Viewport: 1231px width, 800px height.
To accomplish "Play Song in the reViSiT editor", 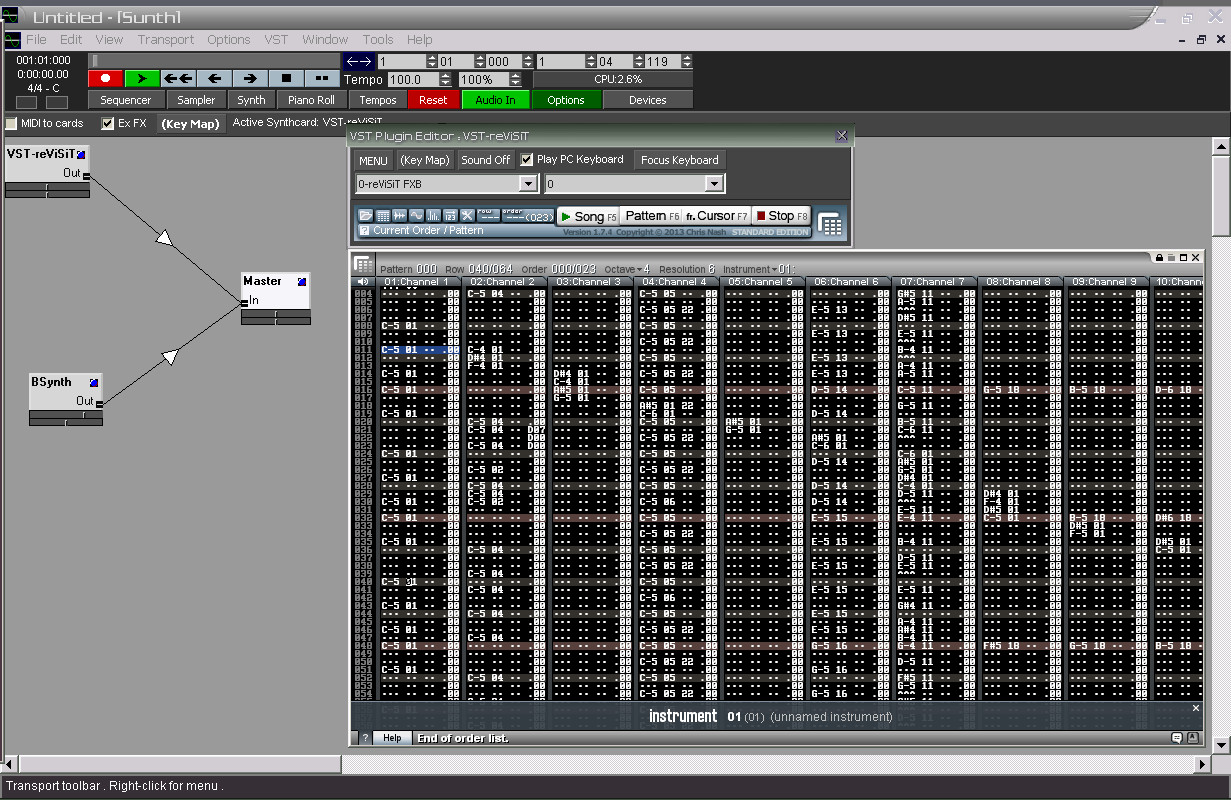I will (x=588, y=216).
